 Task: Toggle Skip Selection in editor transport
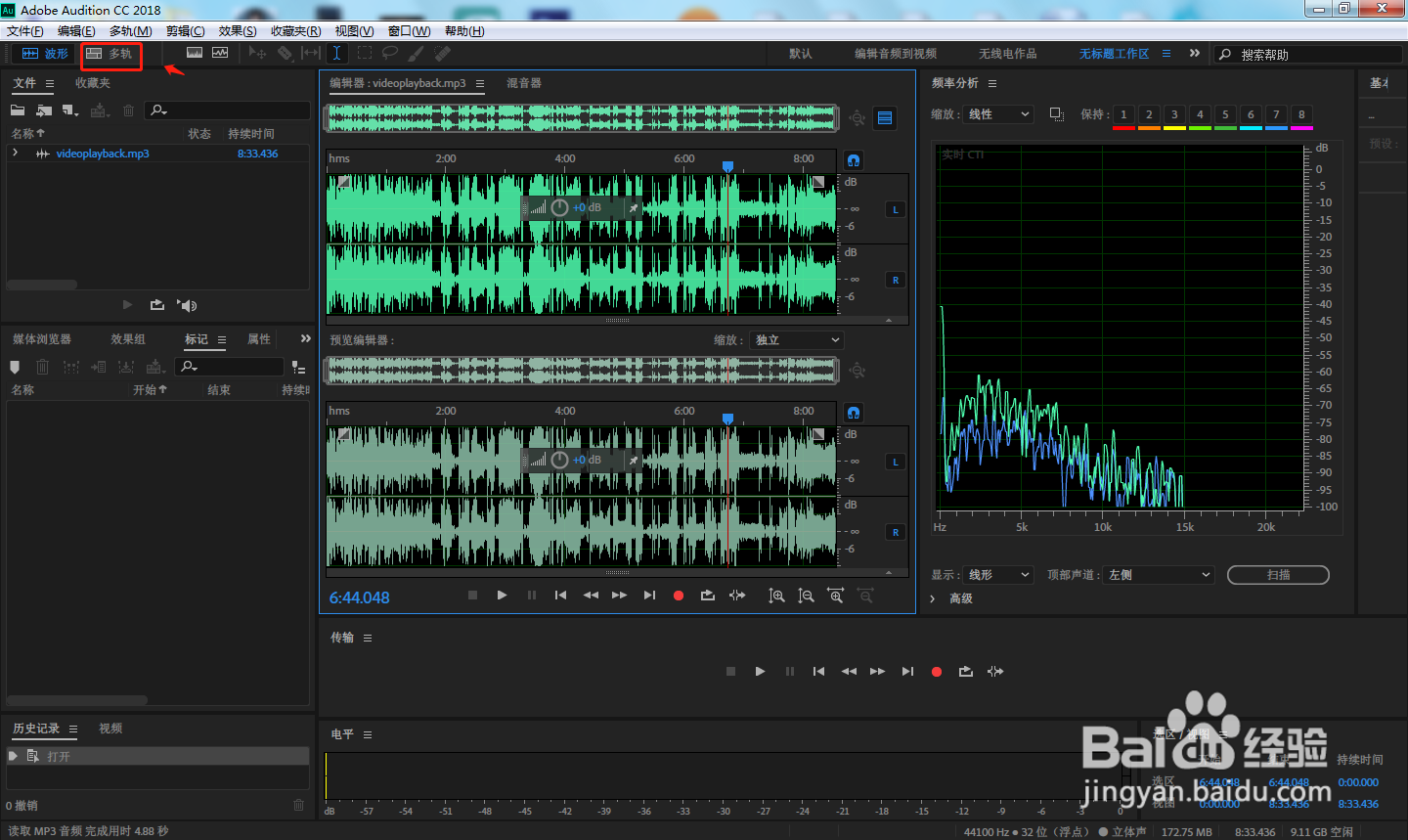tap(737, 596)
